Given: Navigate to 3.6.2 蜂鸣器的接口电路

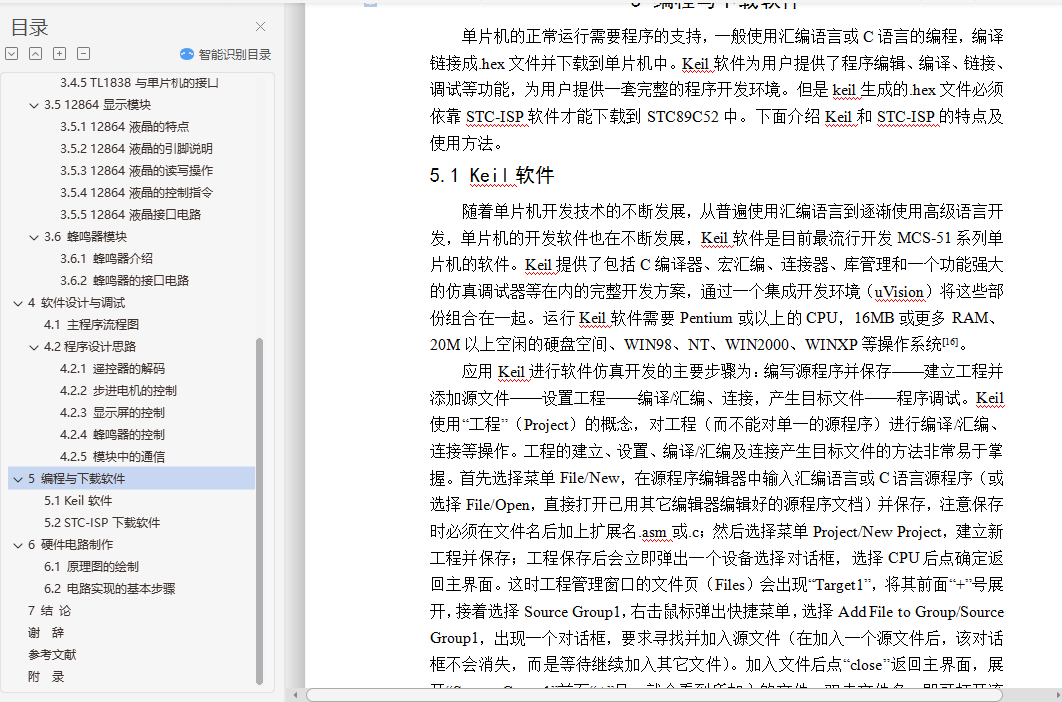Looking at the screenshot, I should [124, 281].
